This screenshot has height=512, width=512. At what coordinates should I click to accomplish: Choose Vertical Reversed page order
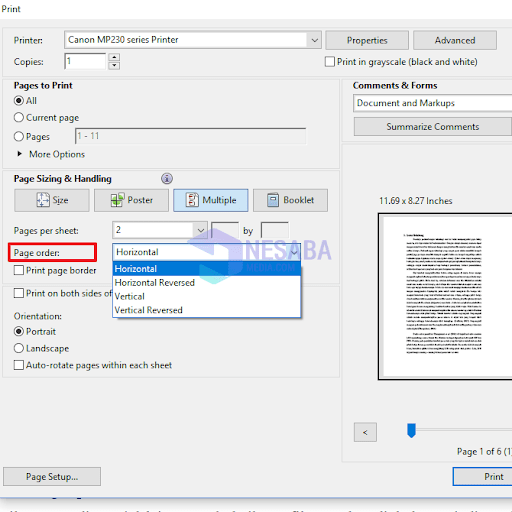point(207,310)
